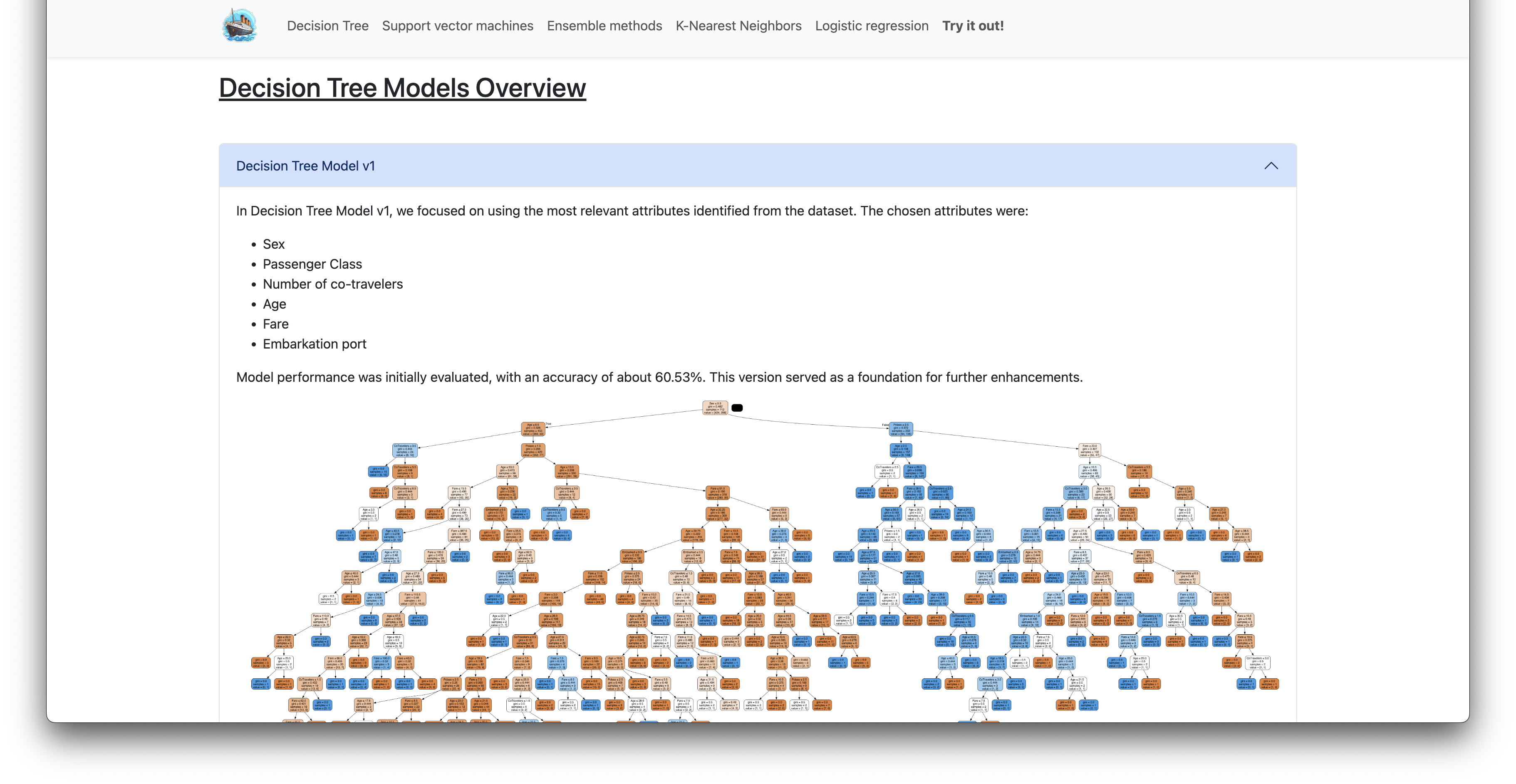This screenshot has height=784, width=1516.
Task: Open the Decision Tree nav item
Action: pyautogui.click(x=328, y=26)
